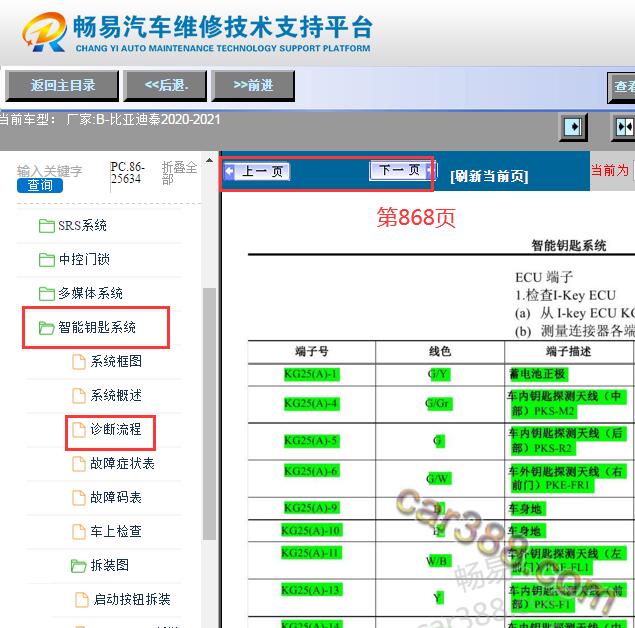Select table cell KG25(A)-4
The width and height of the screenshot is (635, 628).
click(x=311, y=403)
